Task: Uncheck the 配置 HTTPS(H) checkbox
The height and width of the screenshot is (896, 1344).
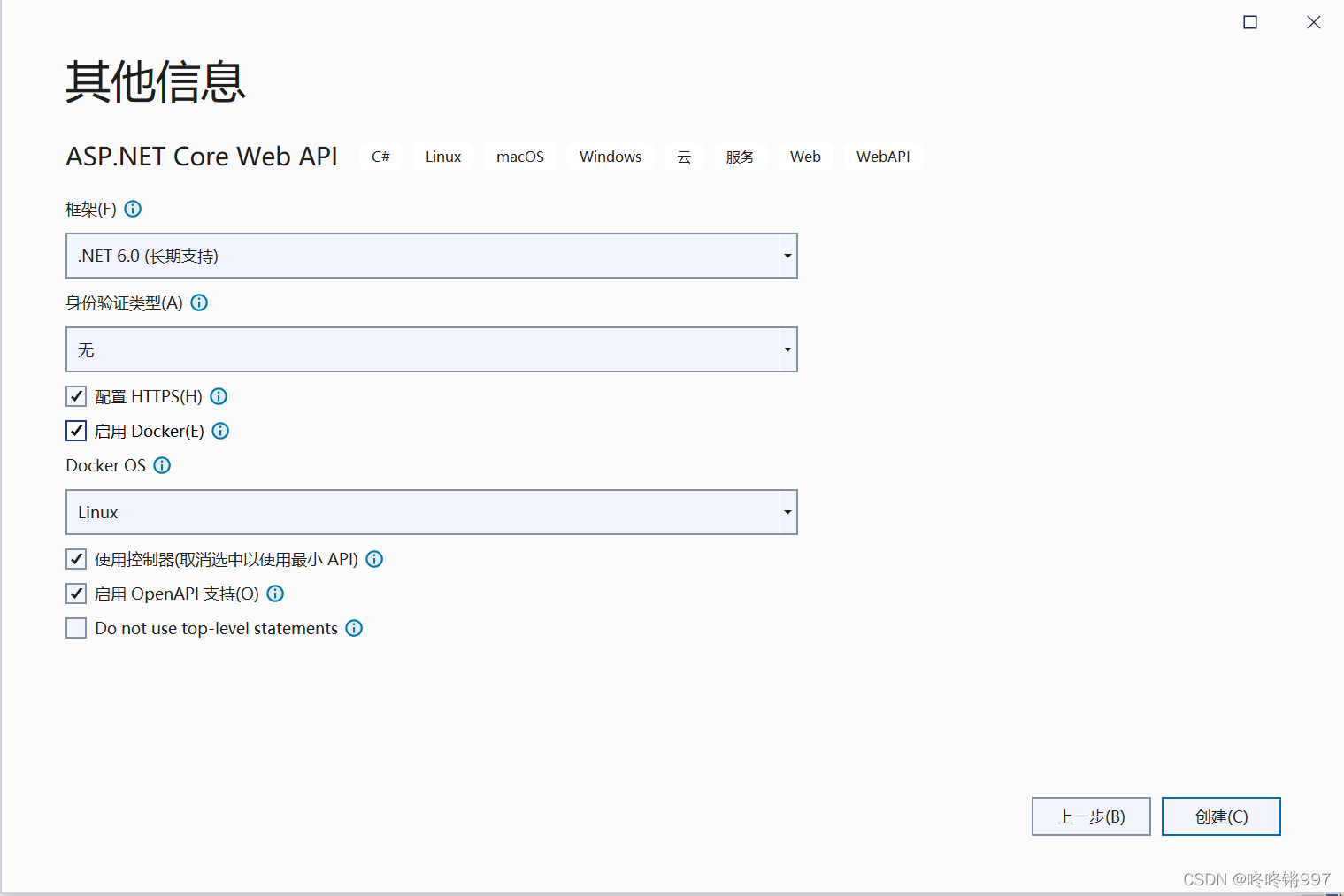Action: pos(76,396)
